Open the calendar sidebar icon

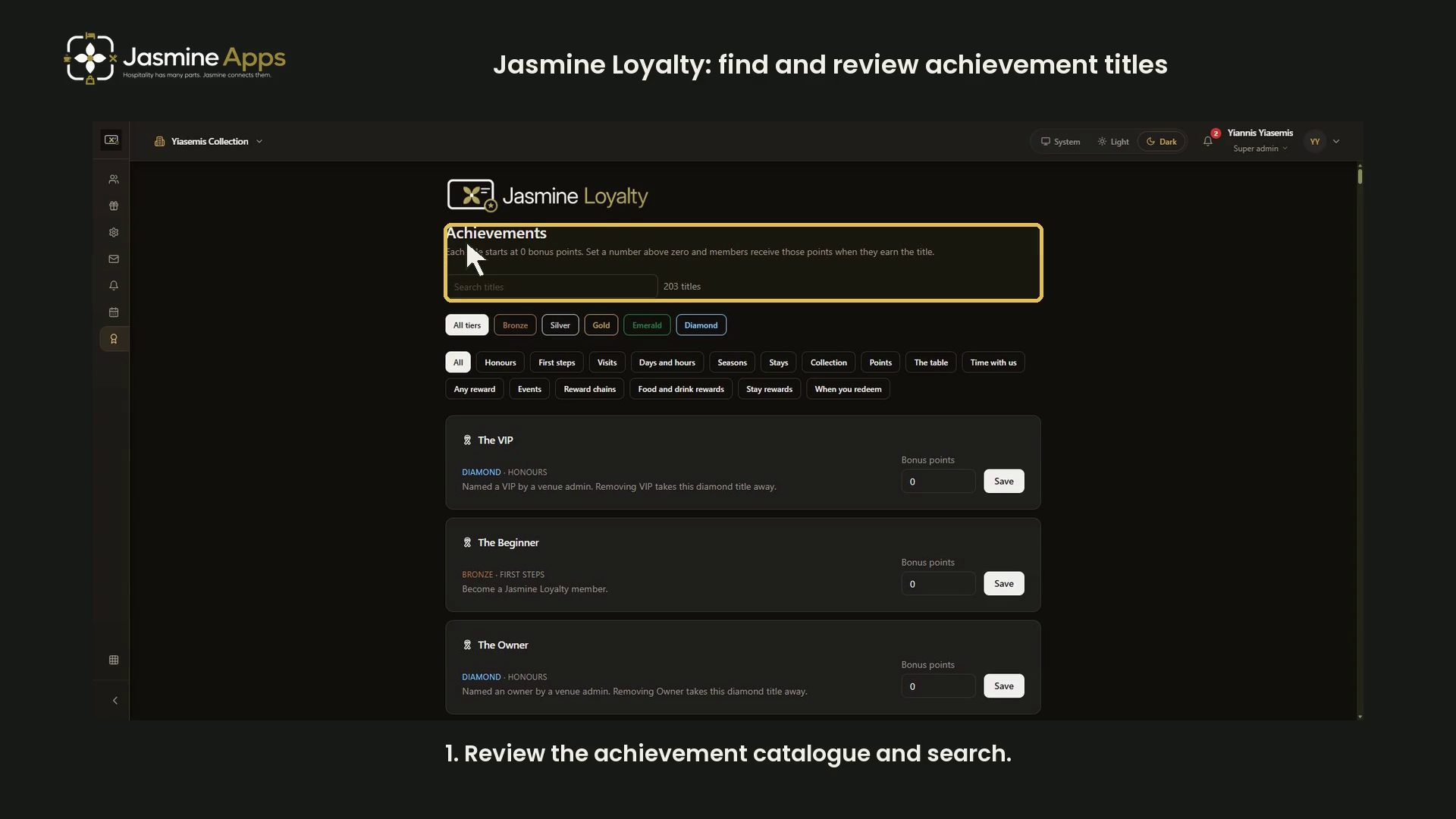[114, 312]
